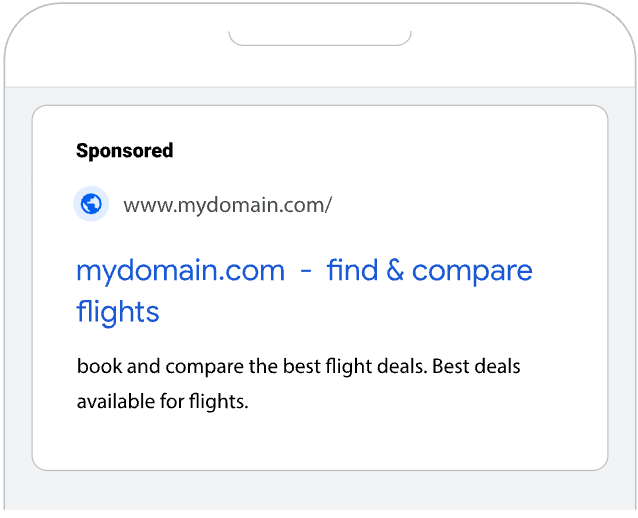Click 'find & compare' in the ad headline
Screen dimensions: 638x518
[429, 270]
